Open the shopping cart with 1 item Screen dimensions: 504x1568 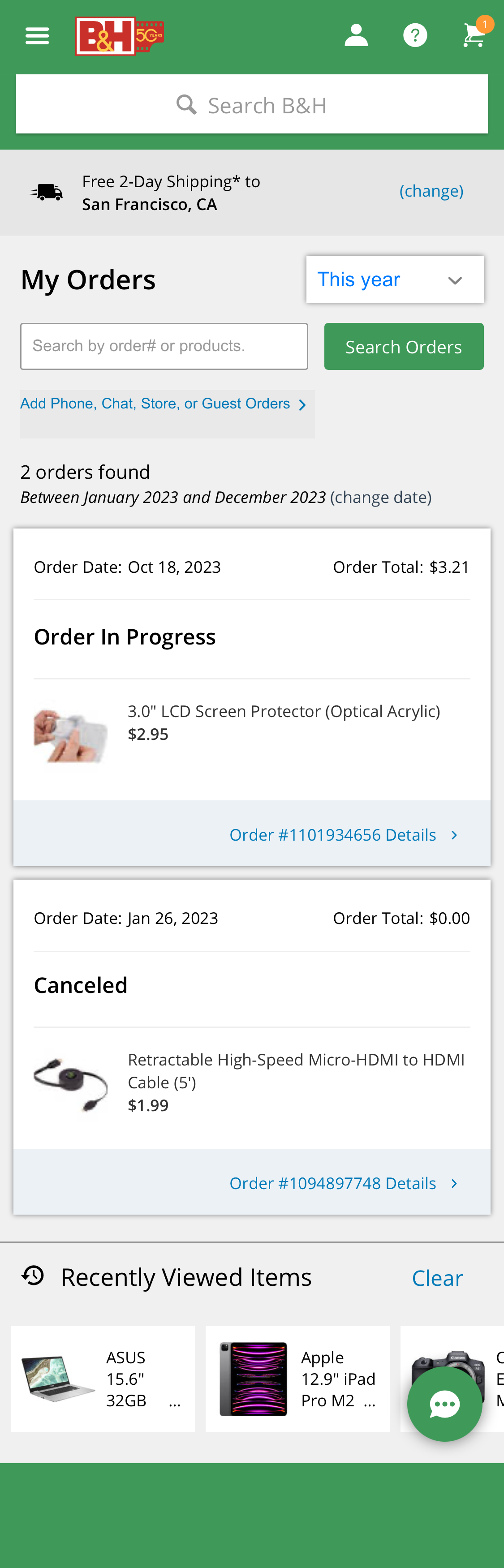click(474, 35)
